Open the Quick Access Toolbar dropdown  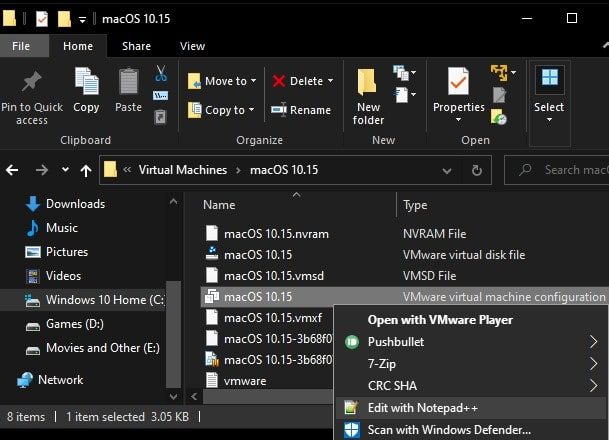(82, 19)
